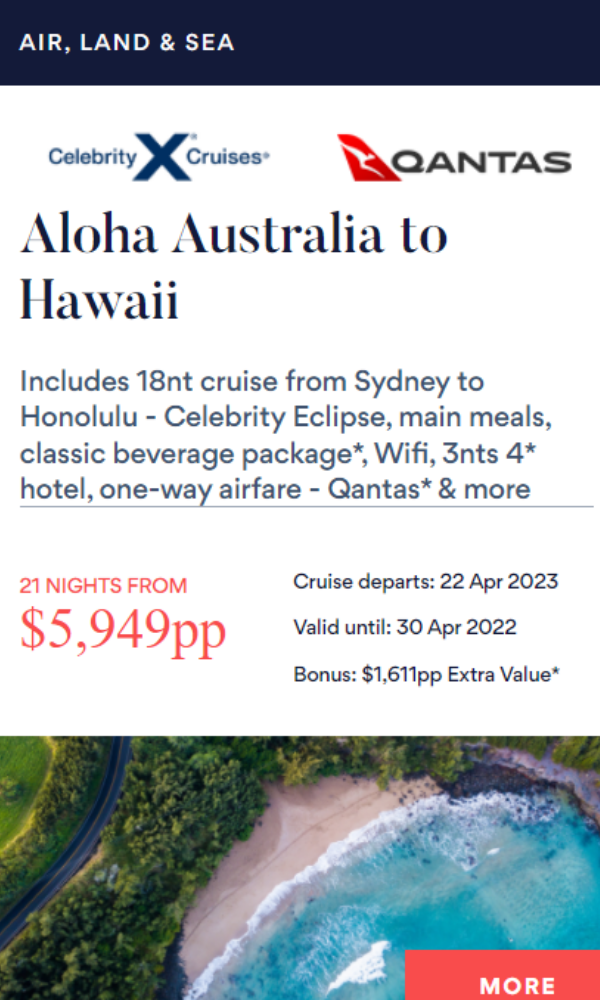Open the Aloha Australia to Hawaii heading
600x1000 pixels.
234,267
